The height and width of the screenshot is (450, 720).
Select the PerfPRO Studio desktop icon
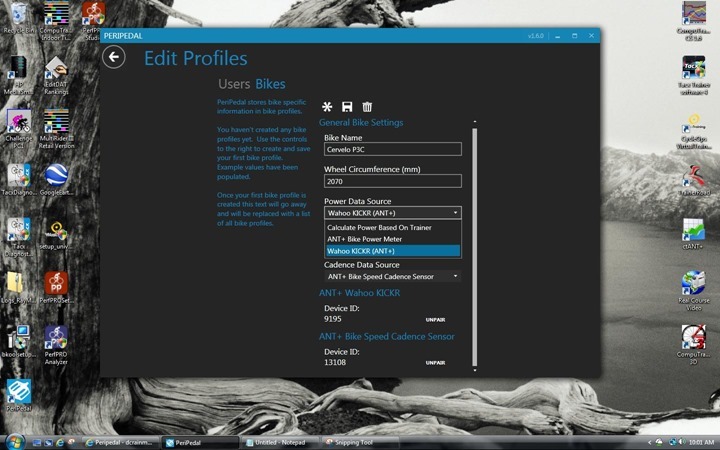point(92,21)
